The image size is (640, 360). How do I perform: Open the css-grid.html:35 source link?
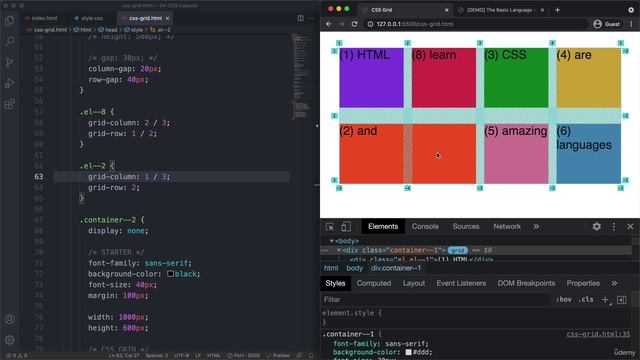click(598, 334)
